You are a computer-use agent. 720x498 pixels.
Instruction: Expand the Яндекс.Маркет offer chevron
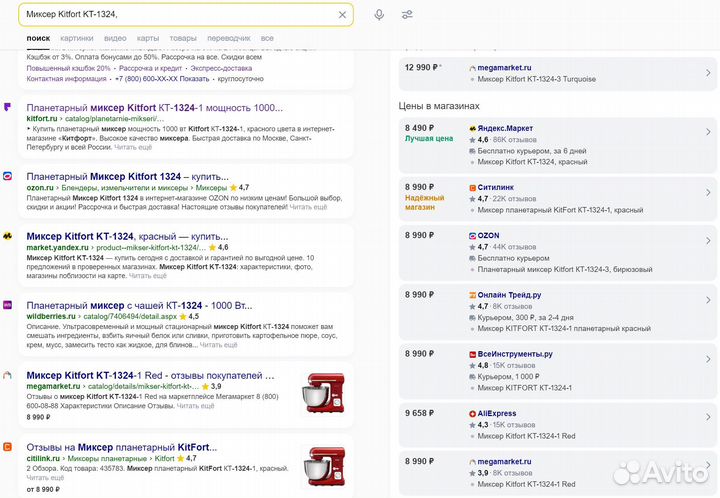click(x=708, y=131)
